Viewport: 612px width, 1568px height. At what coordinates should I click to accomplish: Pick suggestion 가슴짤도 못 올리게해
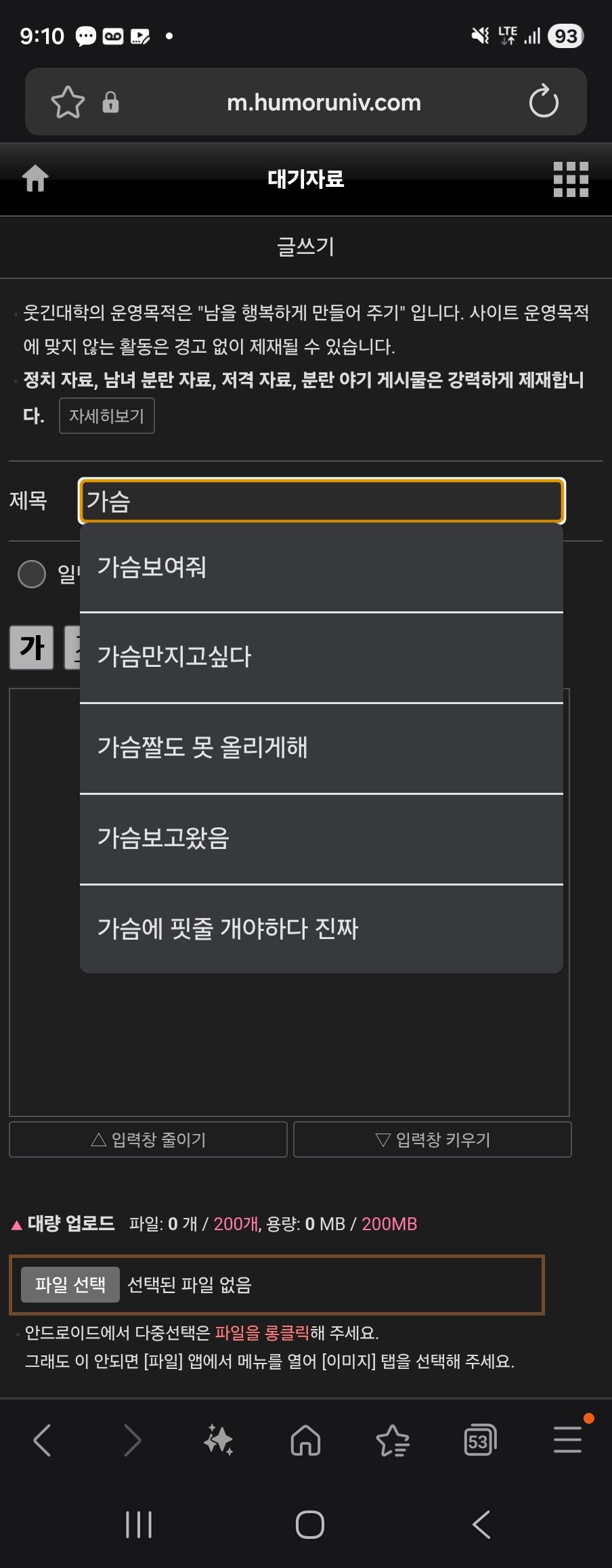[321, 747]
